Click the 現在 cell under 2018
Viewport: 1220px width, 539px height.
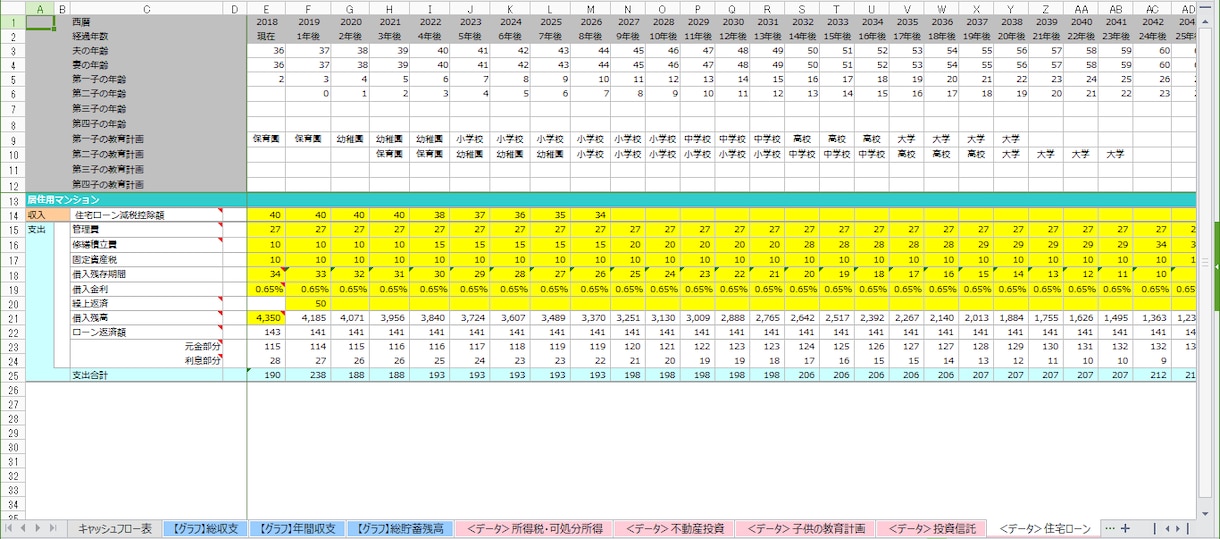pos(266,35)
